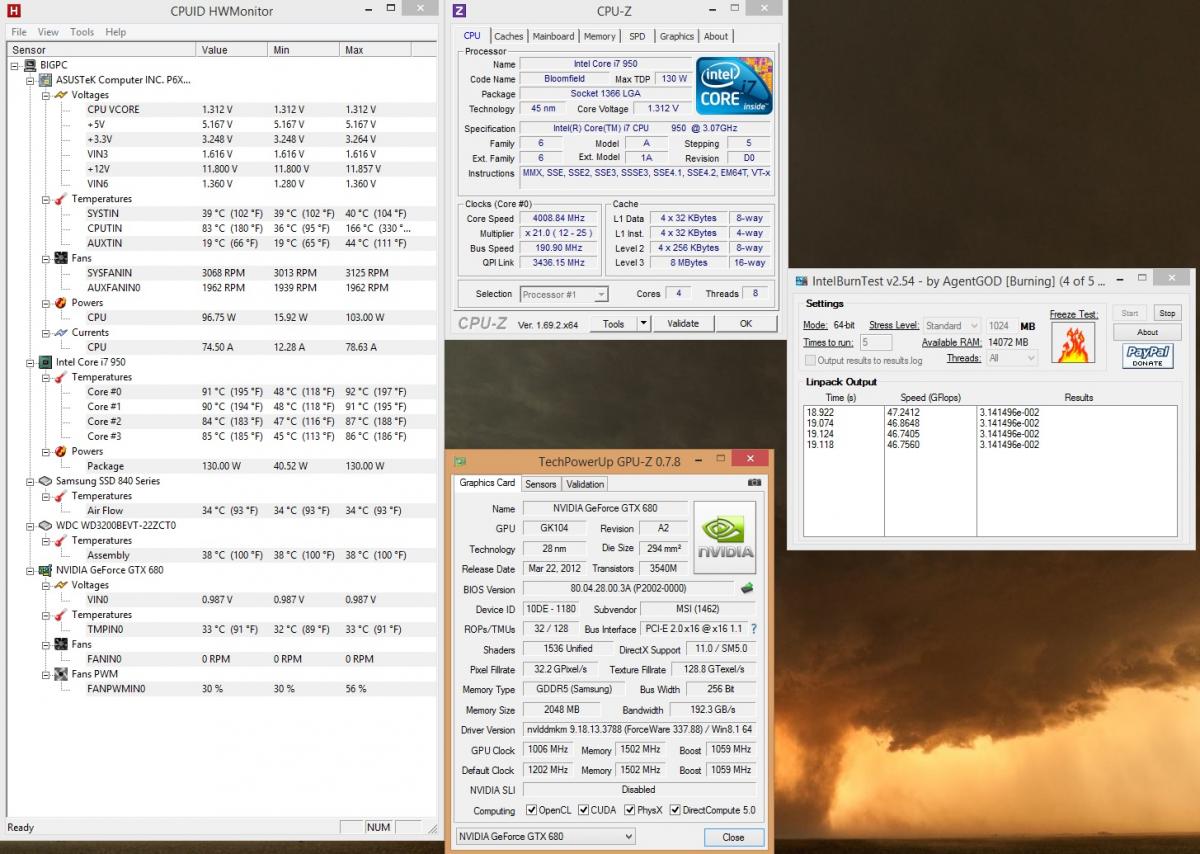Open the File menu in HWMonitor
The image size is (1200, 854).
coord(19,32)
